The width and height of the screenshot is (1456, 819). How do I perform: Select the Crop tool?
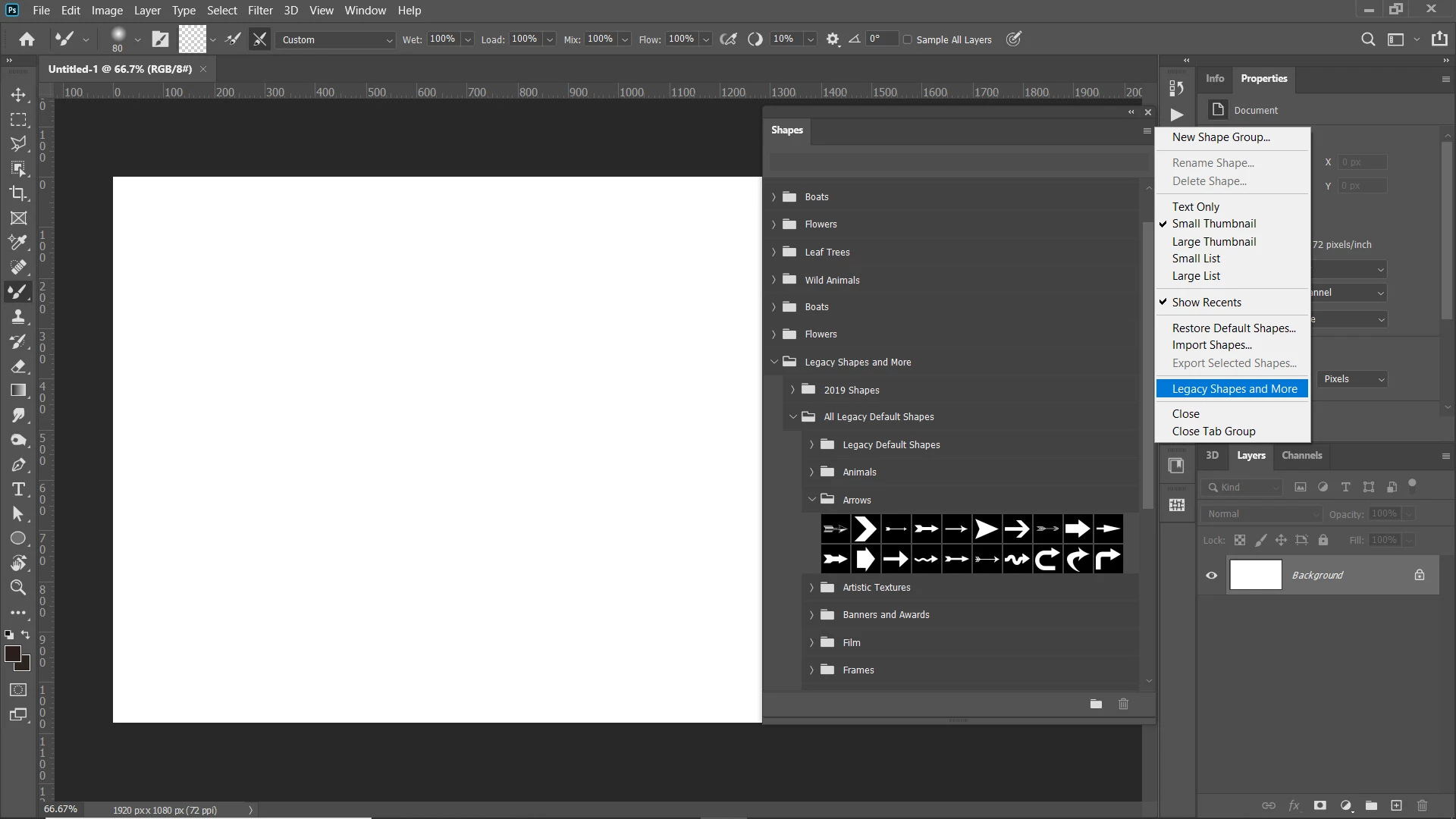[18, 193]
